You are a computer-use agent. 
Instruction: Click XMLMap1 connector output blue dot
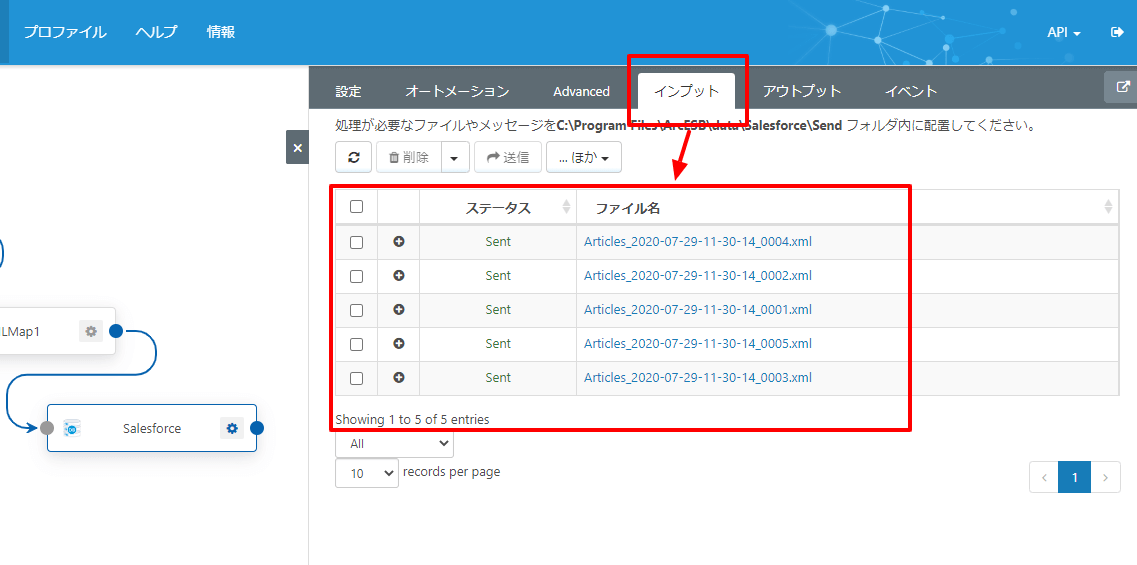click(x=115, y=331)
